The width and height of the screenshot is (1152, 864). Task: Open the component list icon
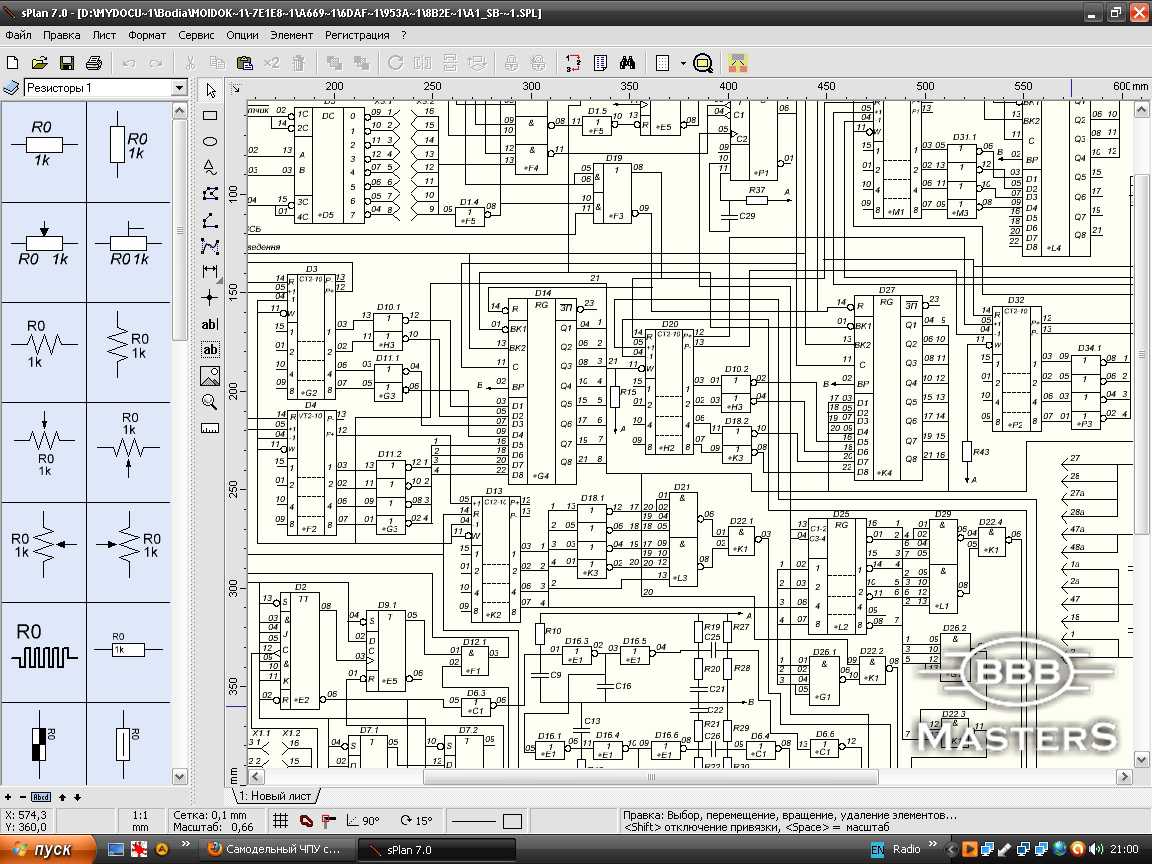(600, 63)
